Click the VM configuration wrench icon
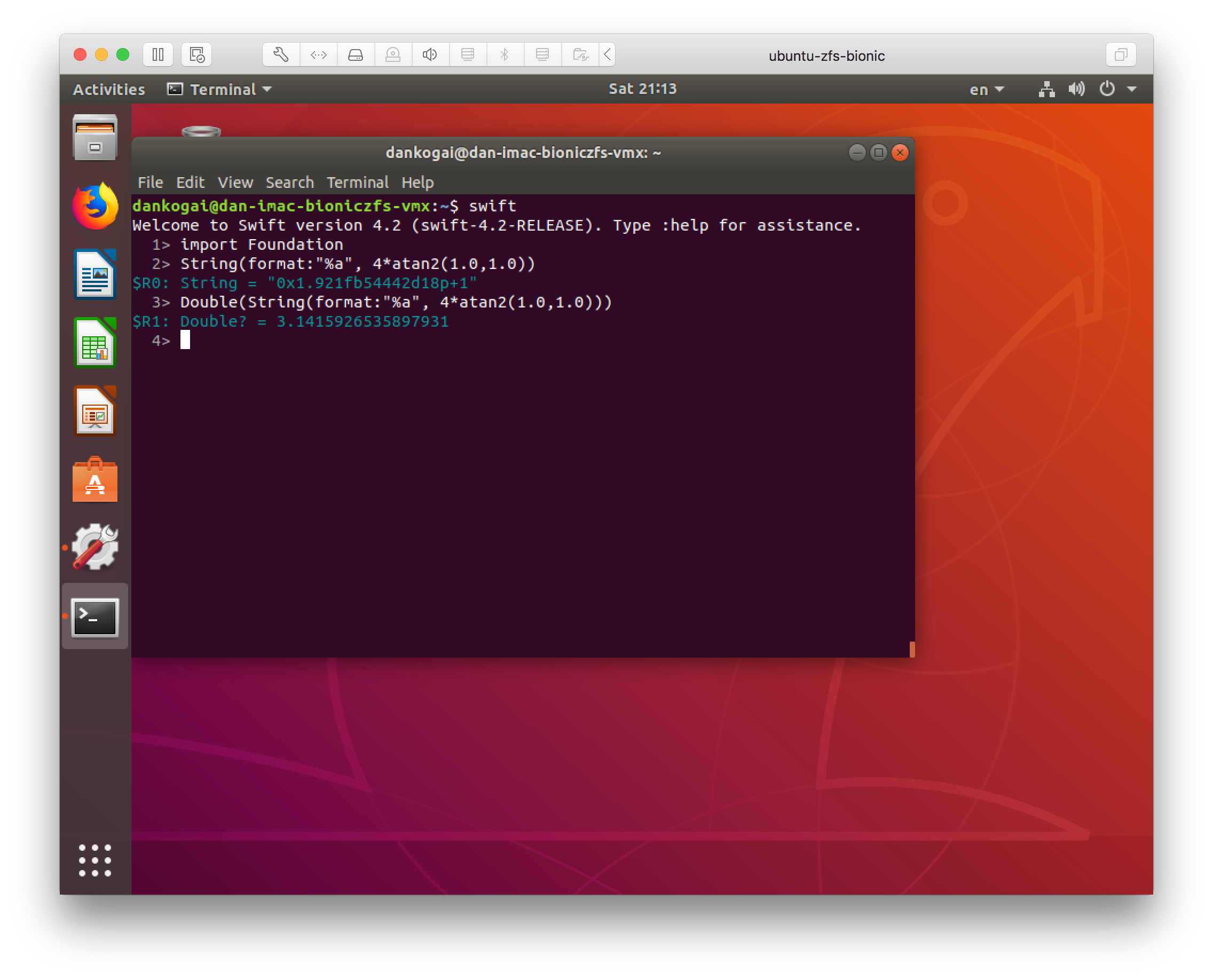The image size is (1213, 980). [281, 55]
